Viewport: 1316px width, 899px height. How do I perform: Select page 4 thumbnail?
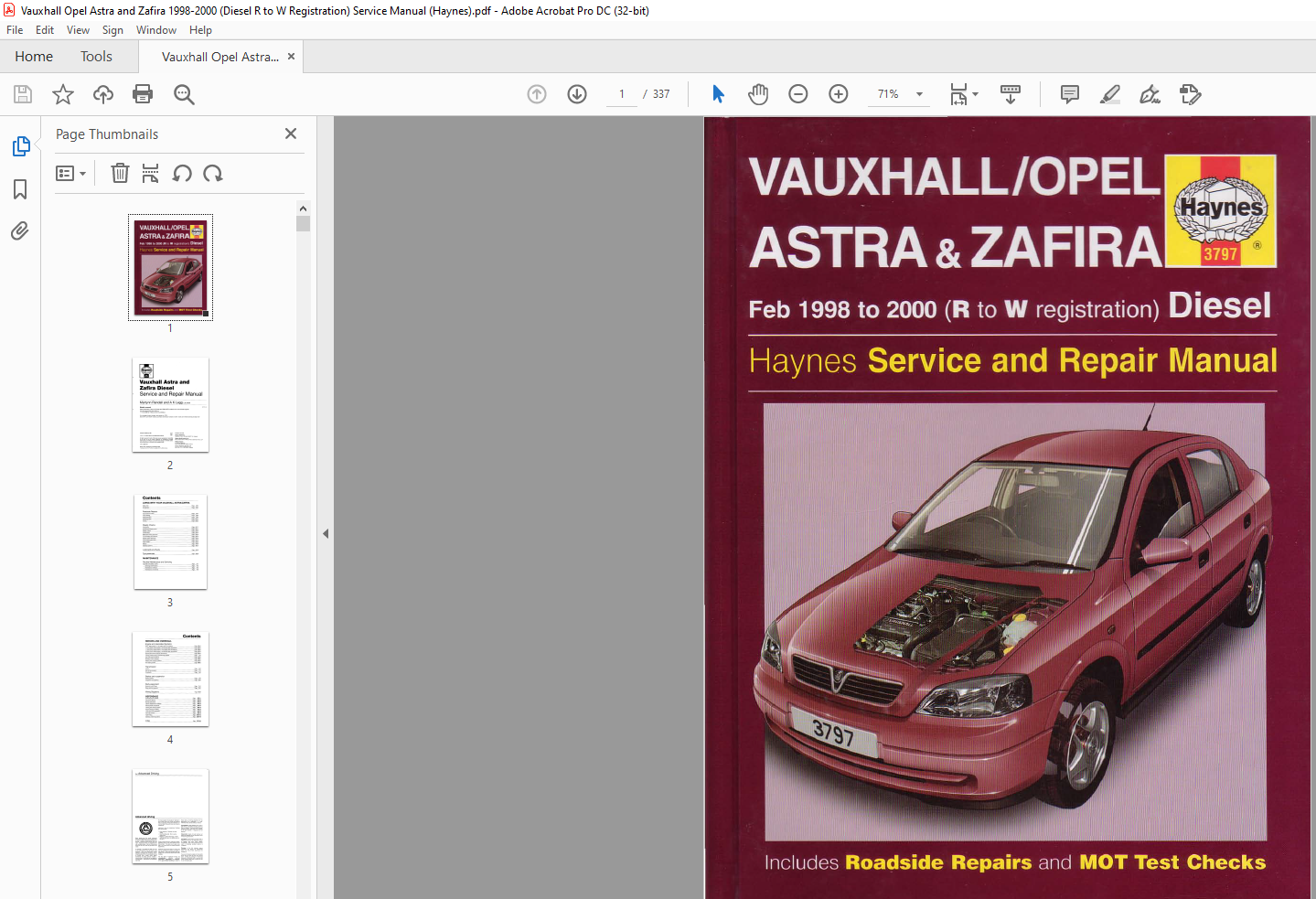point(170,680)
